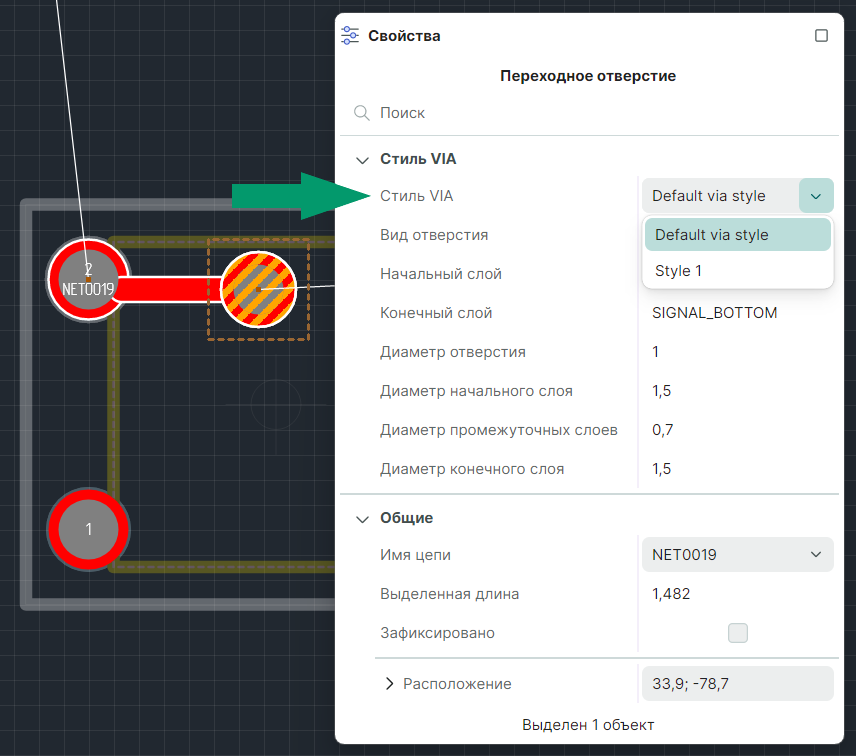
Task: Edit the Диаметр промежуточных слоев value 0,7
Action: click(662, 430)
